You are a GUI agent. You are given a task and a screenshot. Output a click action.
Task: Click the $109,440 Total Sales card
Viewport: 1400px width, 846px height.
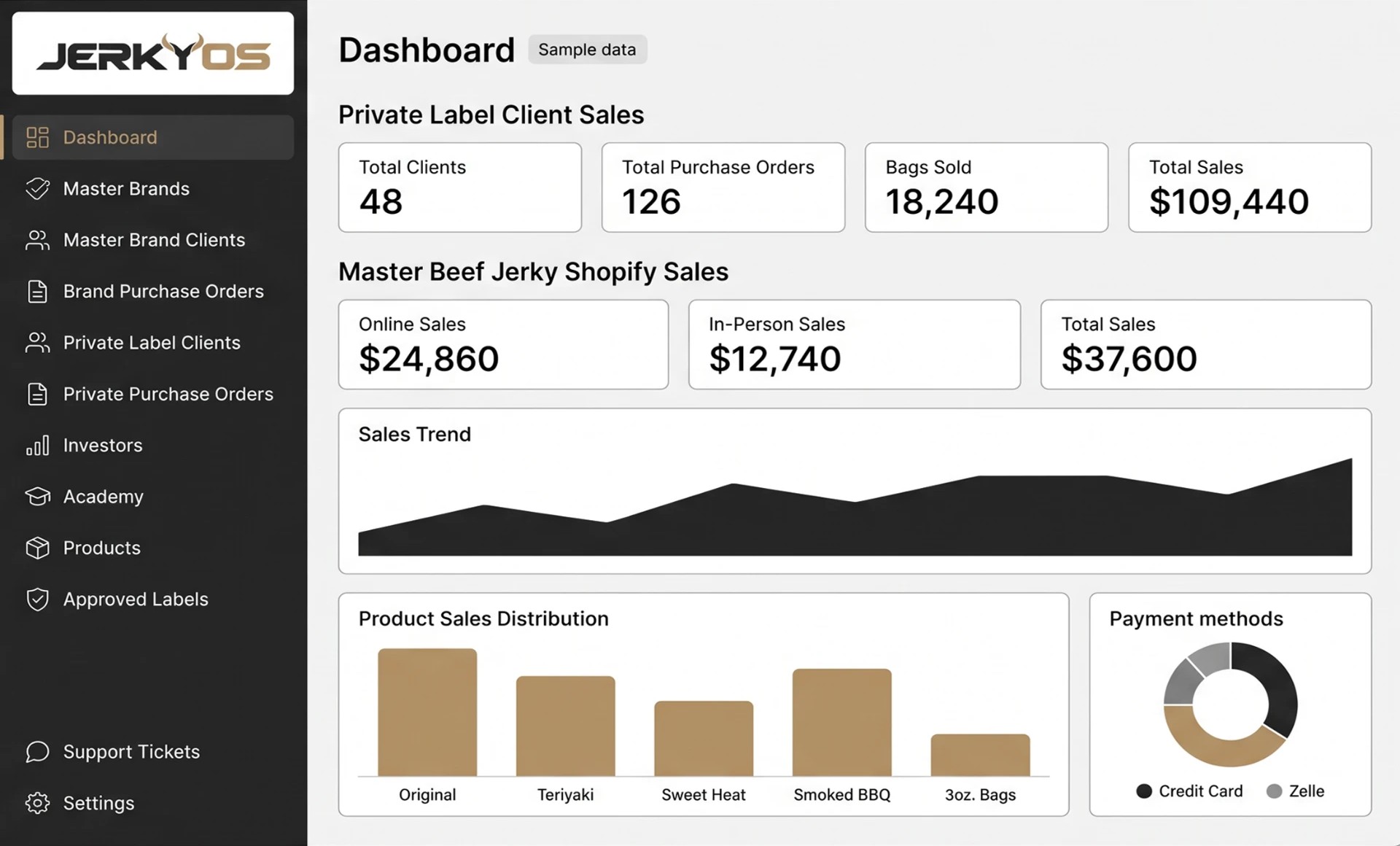pos(1250,187)
